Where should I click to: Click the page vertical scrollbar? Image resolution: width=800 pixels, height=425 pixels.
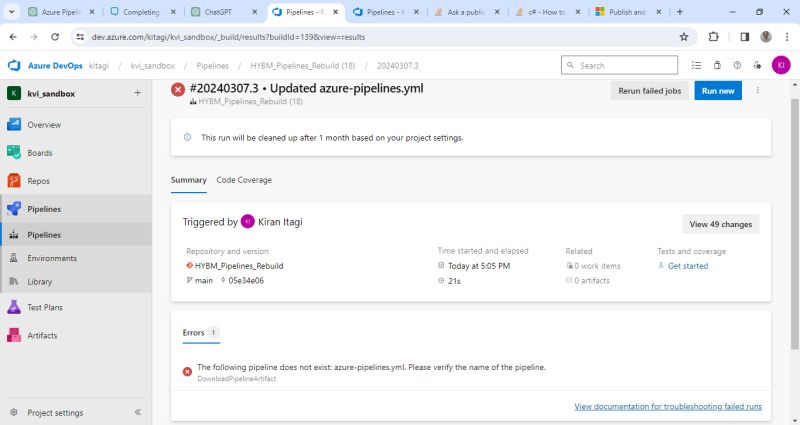click(x=795, y=224)
